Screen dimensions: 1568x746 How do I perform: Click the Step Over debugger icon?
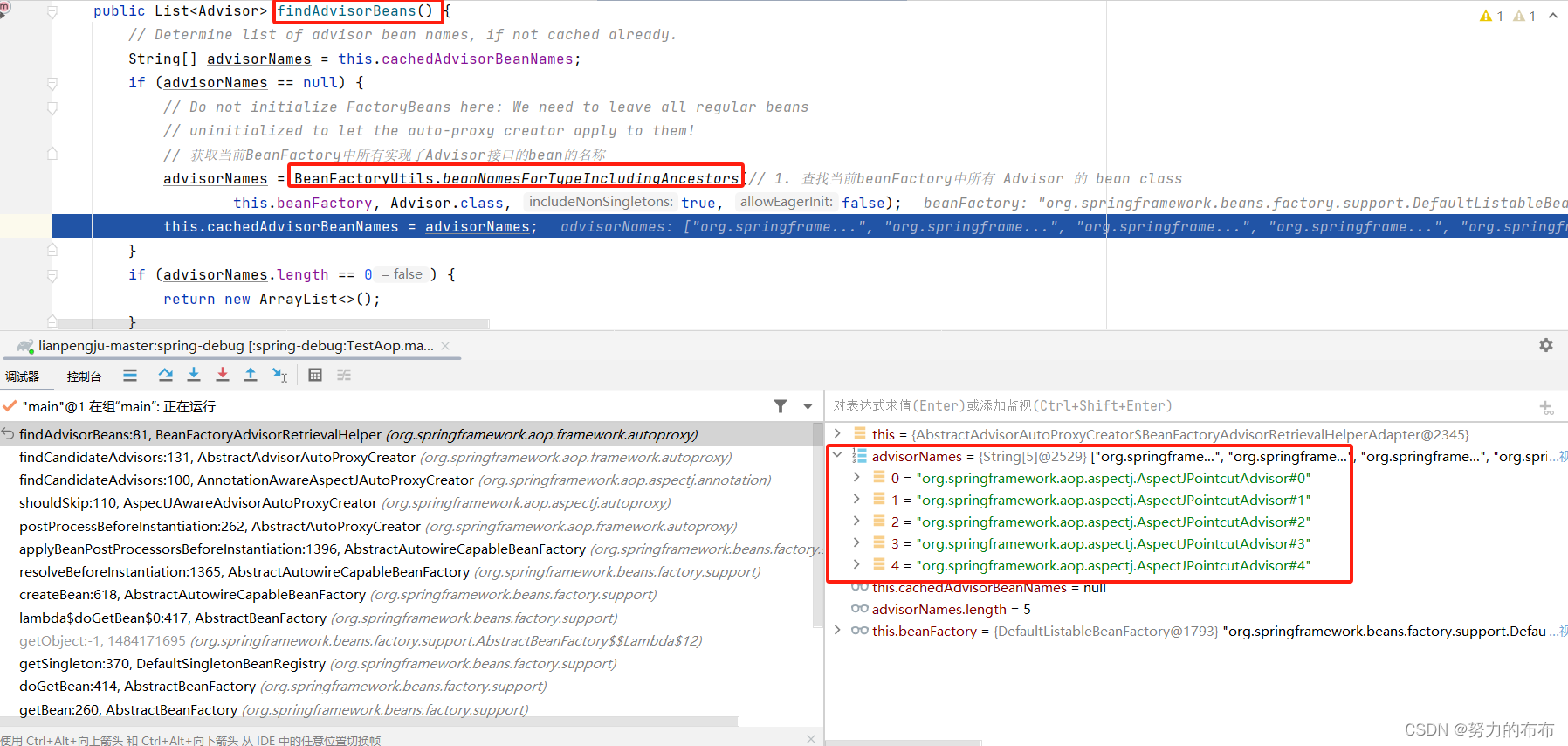(x=166, y=375)
